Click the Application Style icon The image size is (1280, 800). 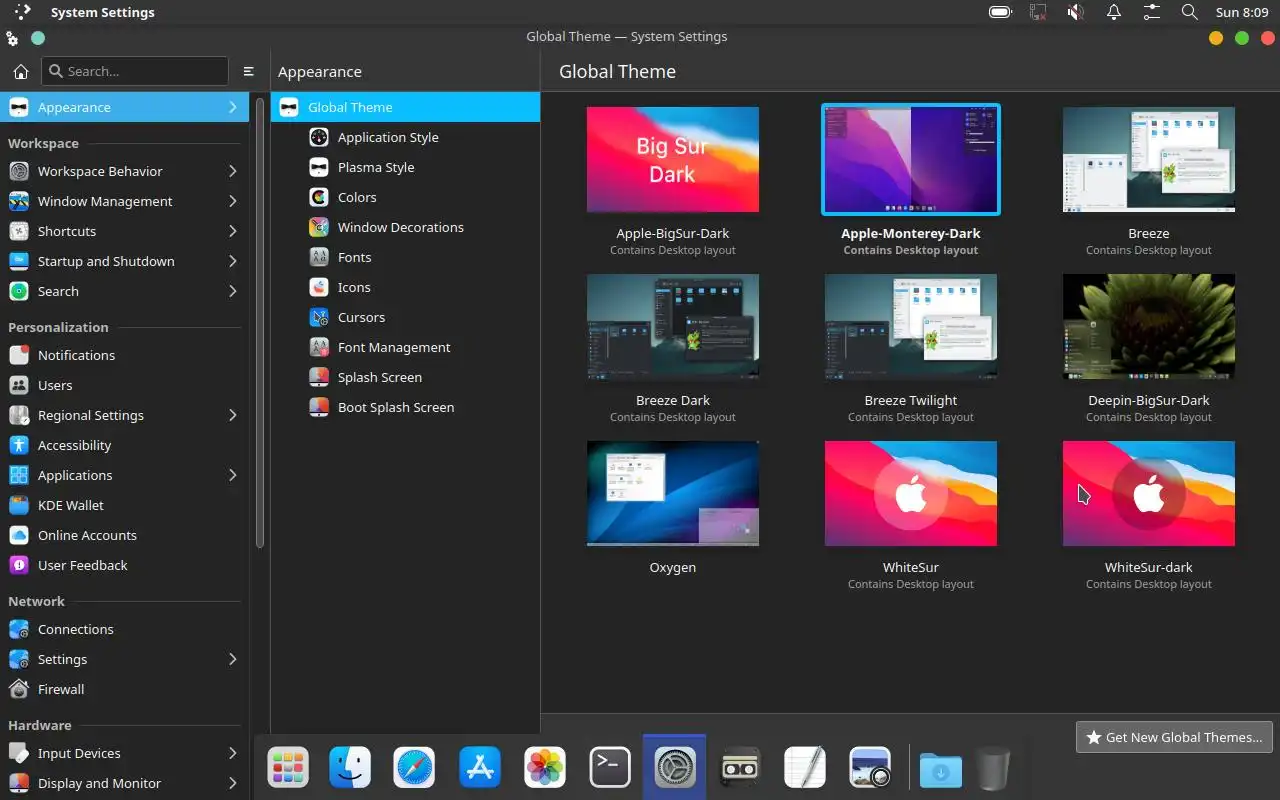[x=319, y=137]
